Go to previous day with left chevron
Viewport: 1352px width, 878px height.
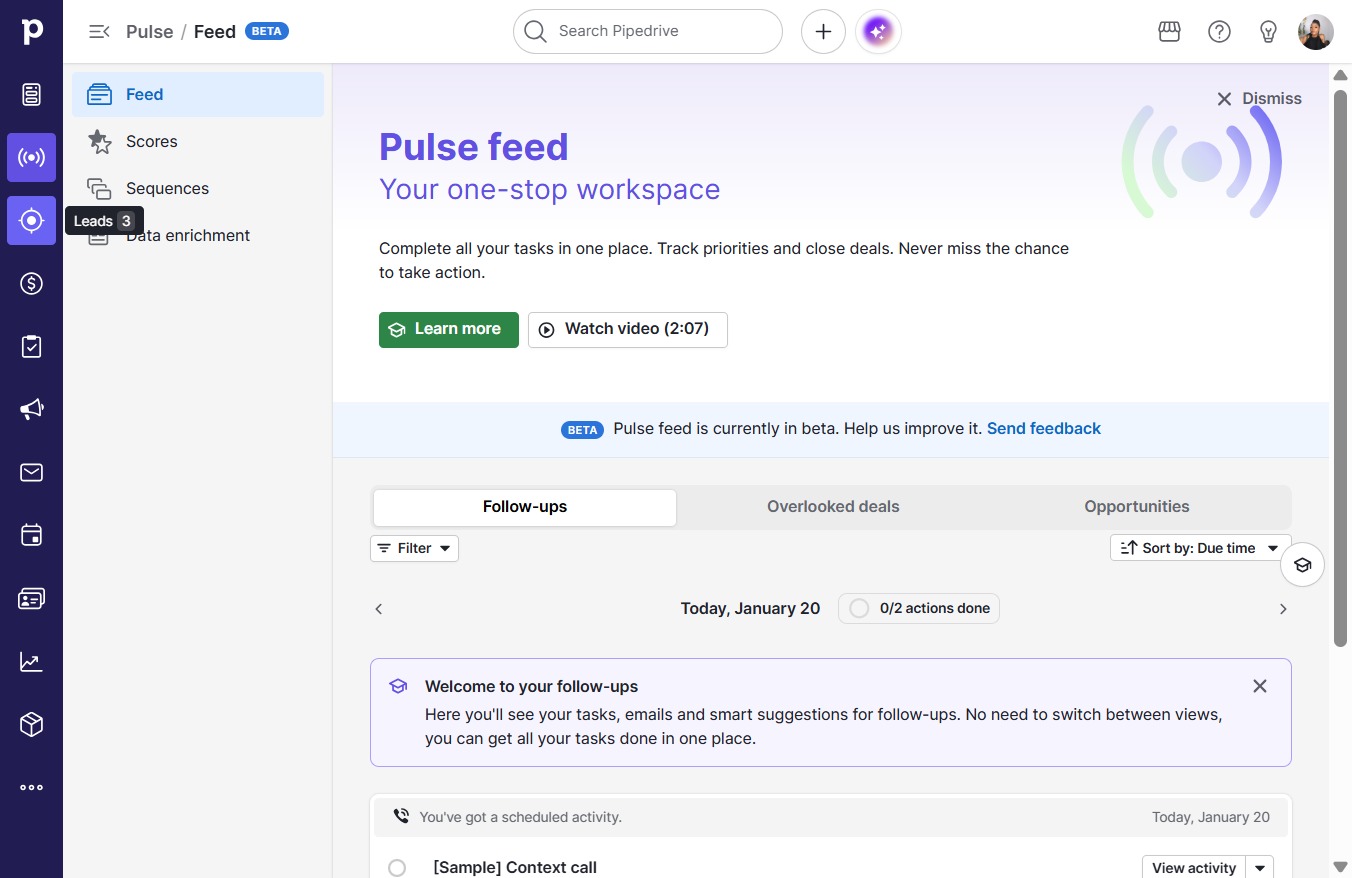(379, 609)
